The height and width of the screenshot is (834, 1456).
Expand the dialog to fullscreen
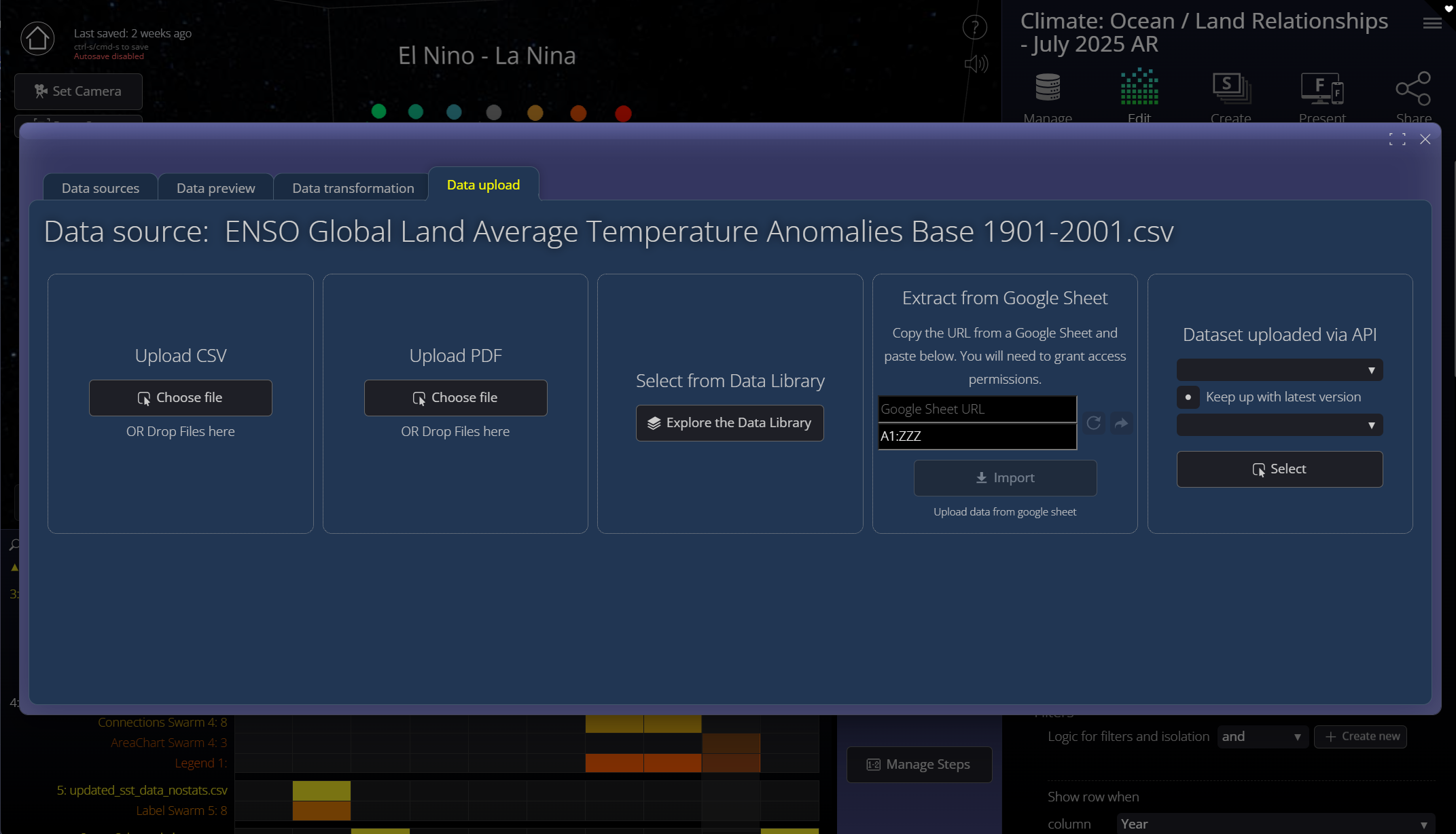point(1398,139)
